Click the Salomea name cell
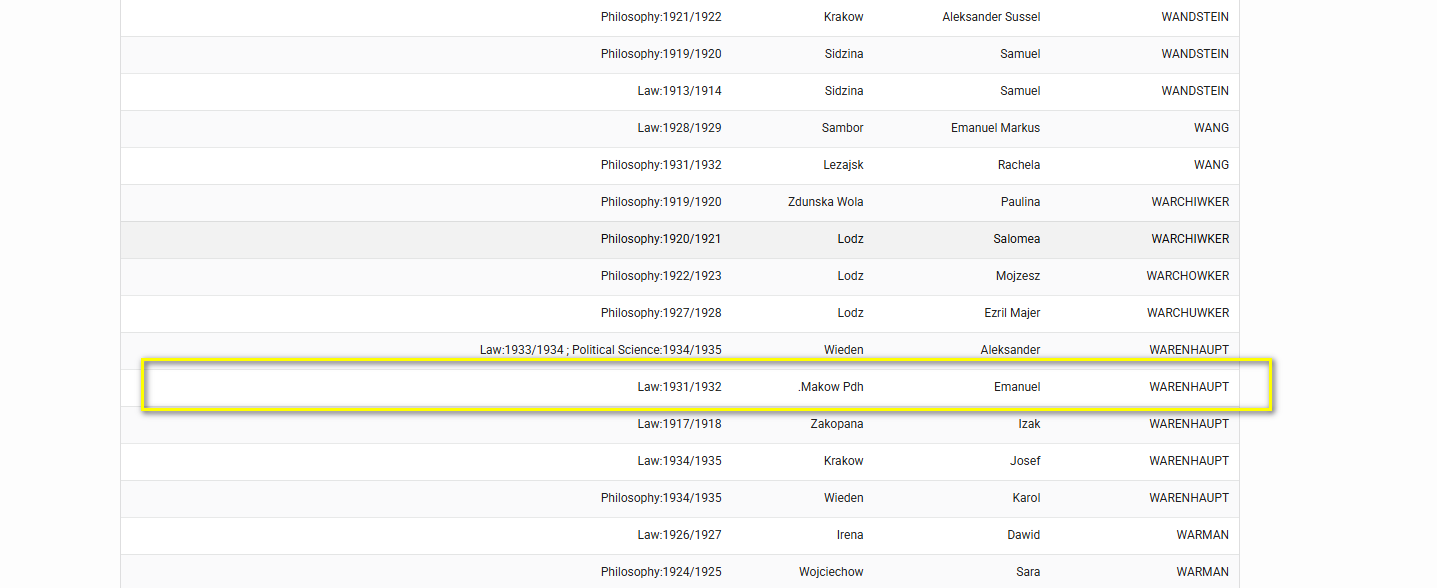This screenshot has width=1437, height=588. point(1017,239)
